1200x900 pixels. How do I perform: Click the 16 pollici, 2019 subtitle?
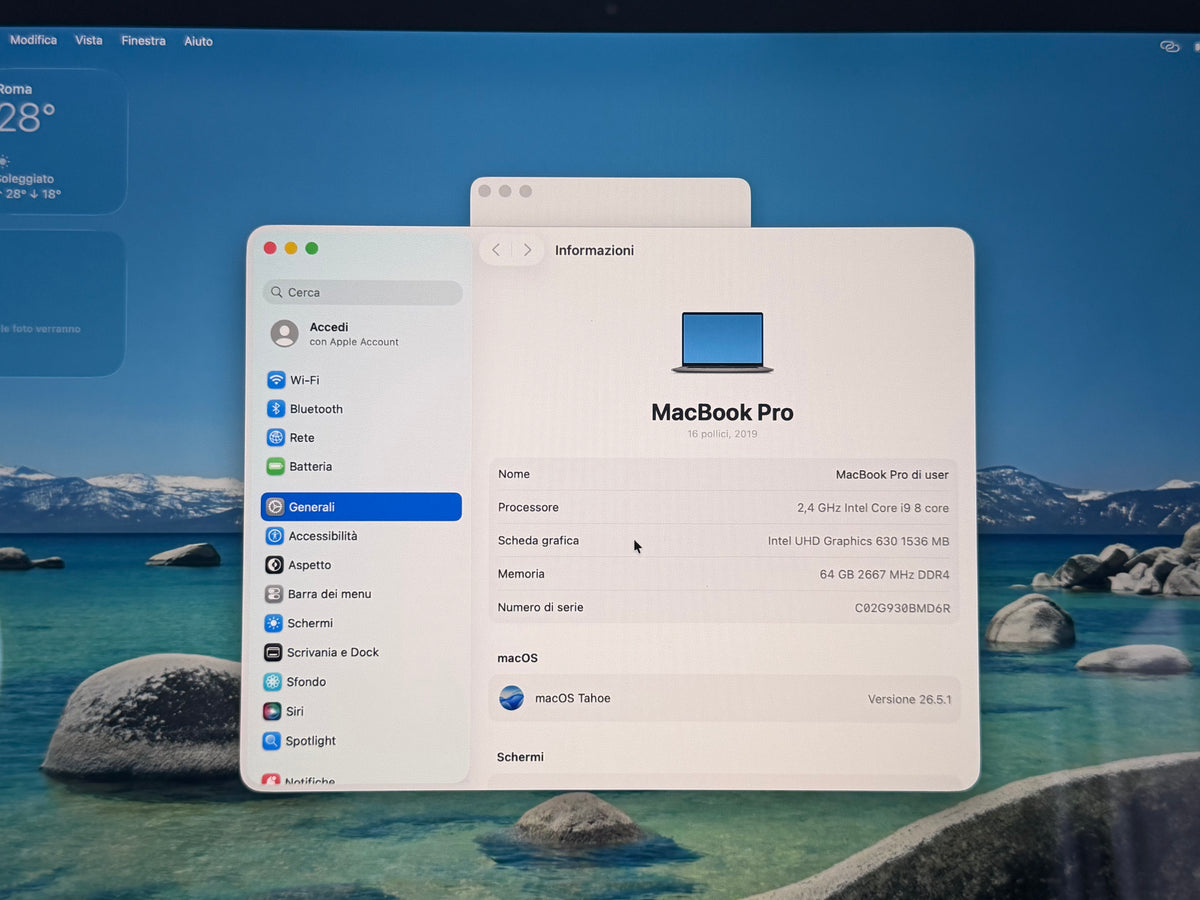tap(722, 434)
